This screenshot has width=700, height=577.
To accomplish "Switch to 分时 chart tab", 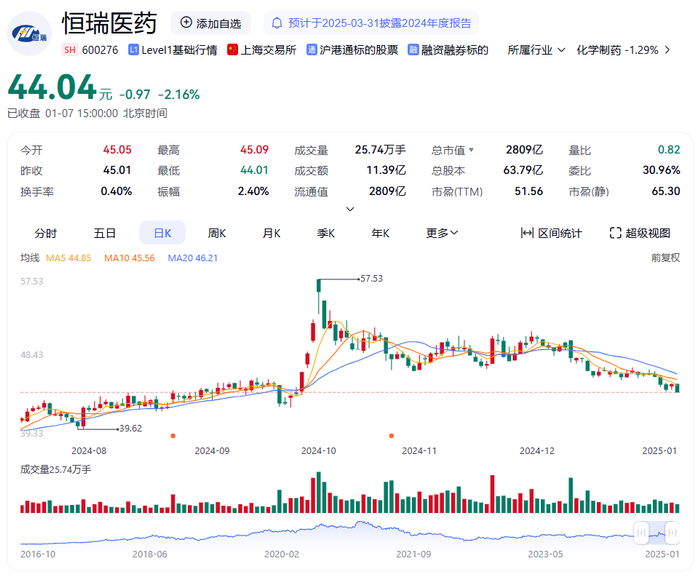I will coord(46,233).
